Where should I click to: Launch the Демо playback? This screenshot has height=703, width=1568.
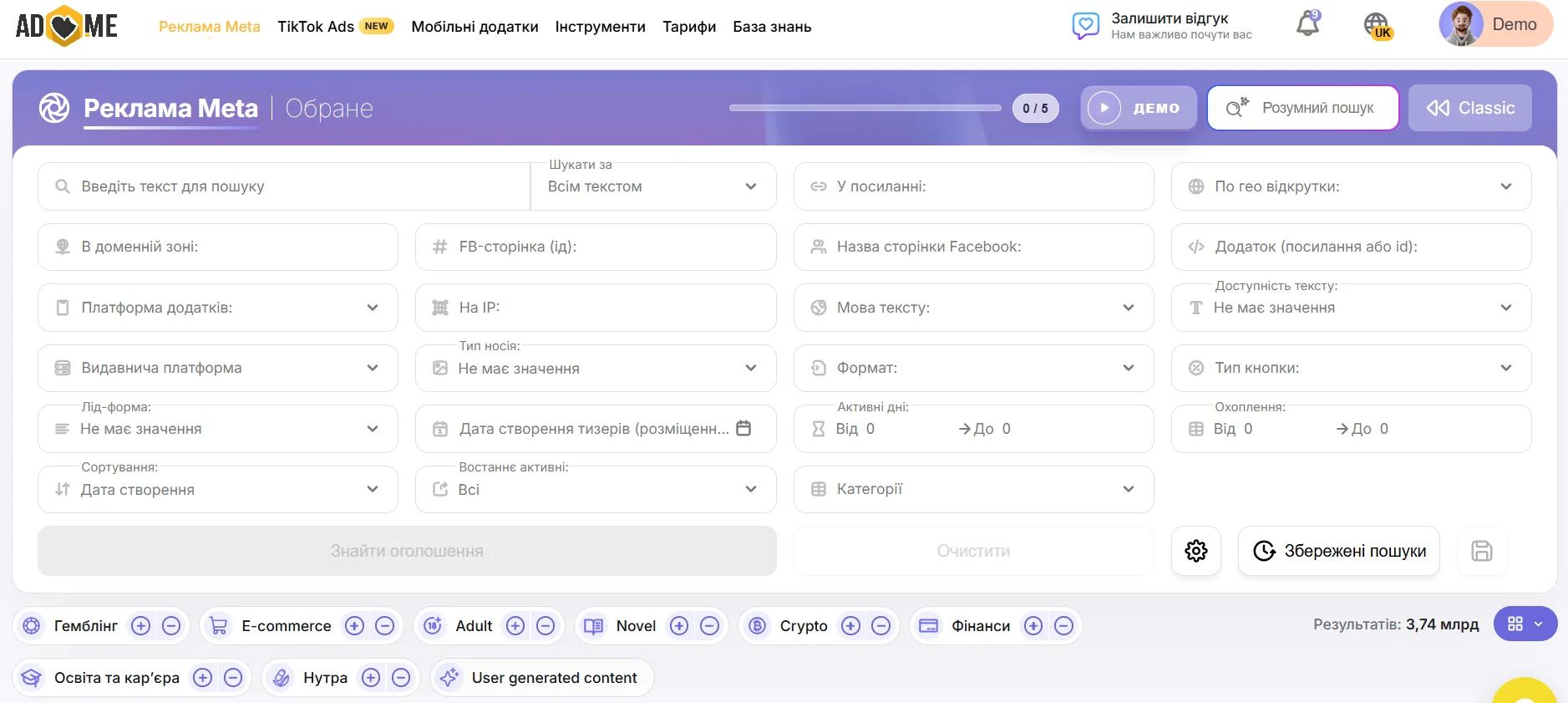pos(1139,108)
